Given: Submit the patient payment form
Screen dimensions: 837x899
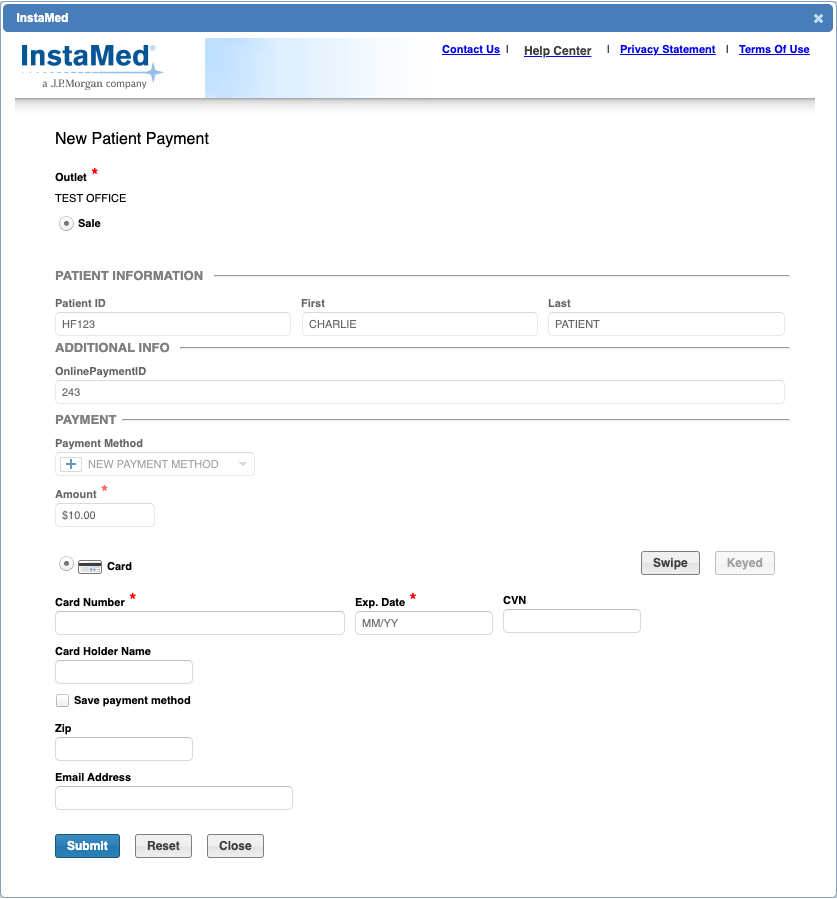Looking at the screenshot, I should (87, 845).
